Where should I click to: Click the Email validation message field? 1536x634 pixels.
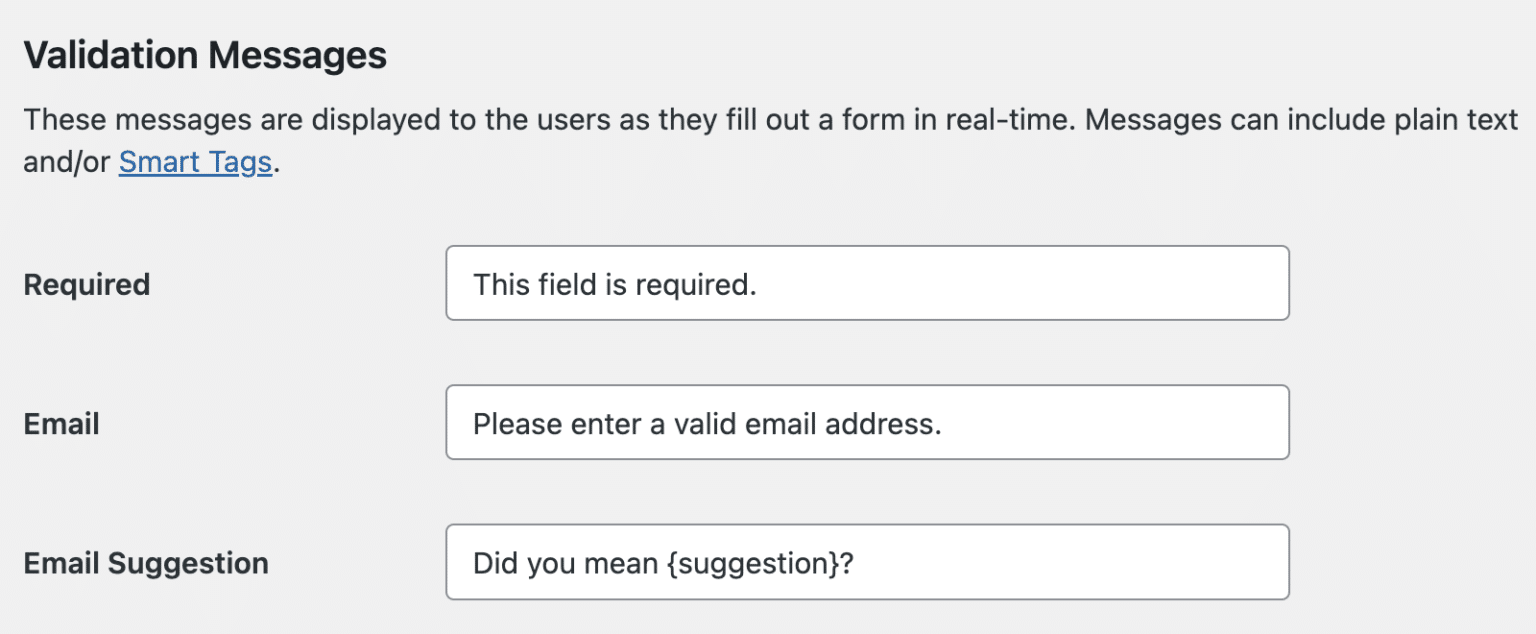pyautogui.click(x=866, y=422)
